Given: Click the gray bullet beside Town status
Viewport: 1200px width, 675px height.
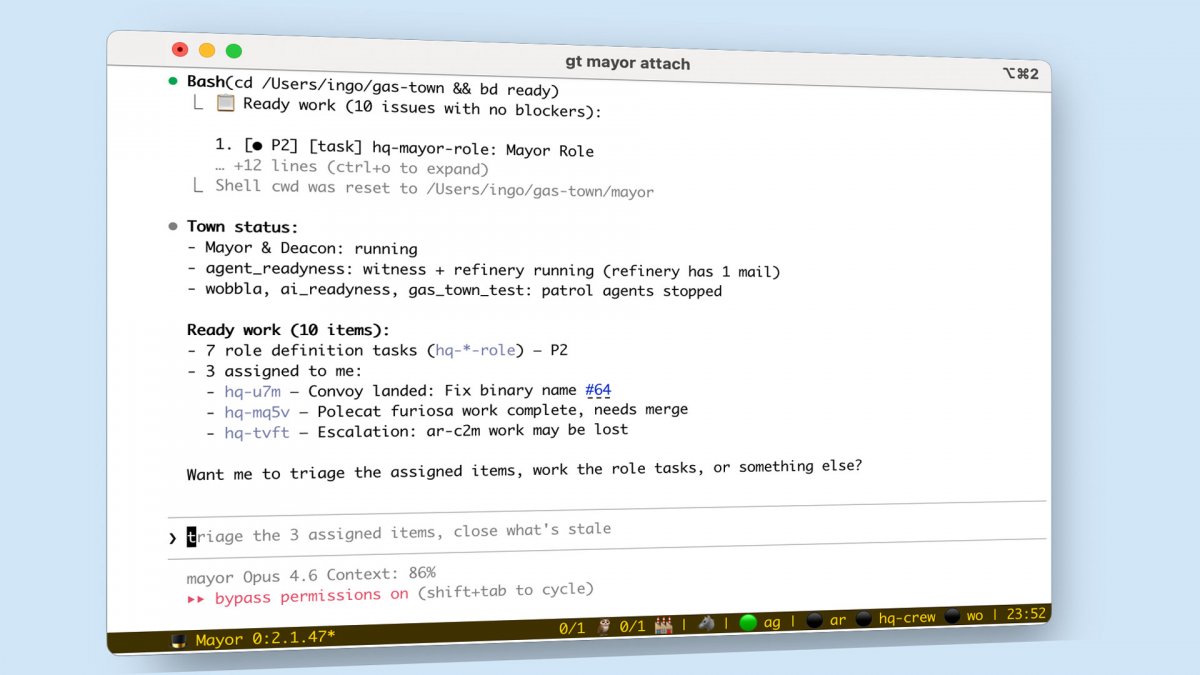Looking at the screenshot, I should click(172, 227).
